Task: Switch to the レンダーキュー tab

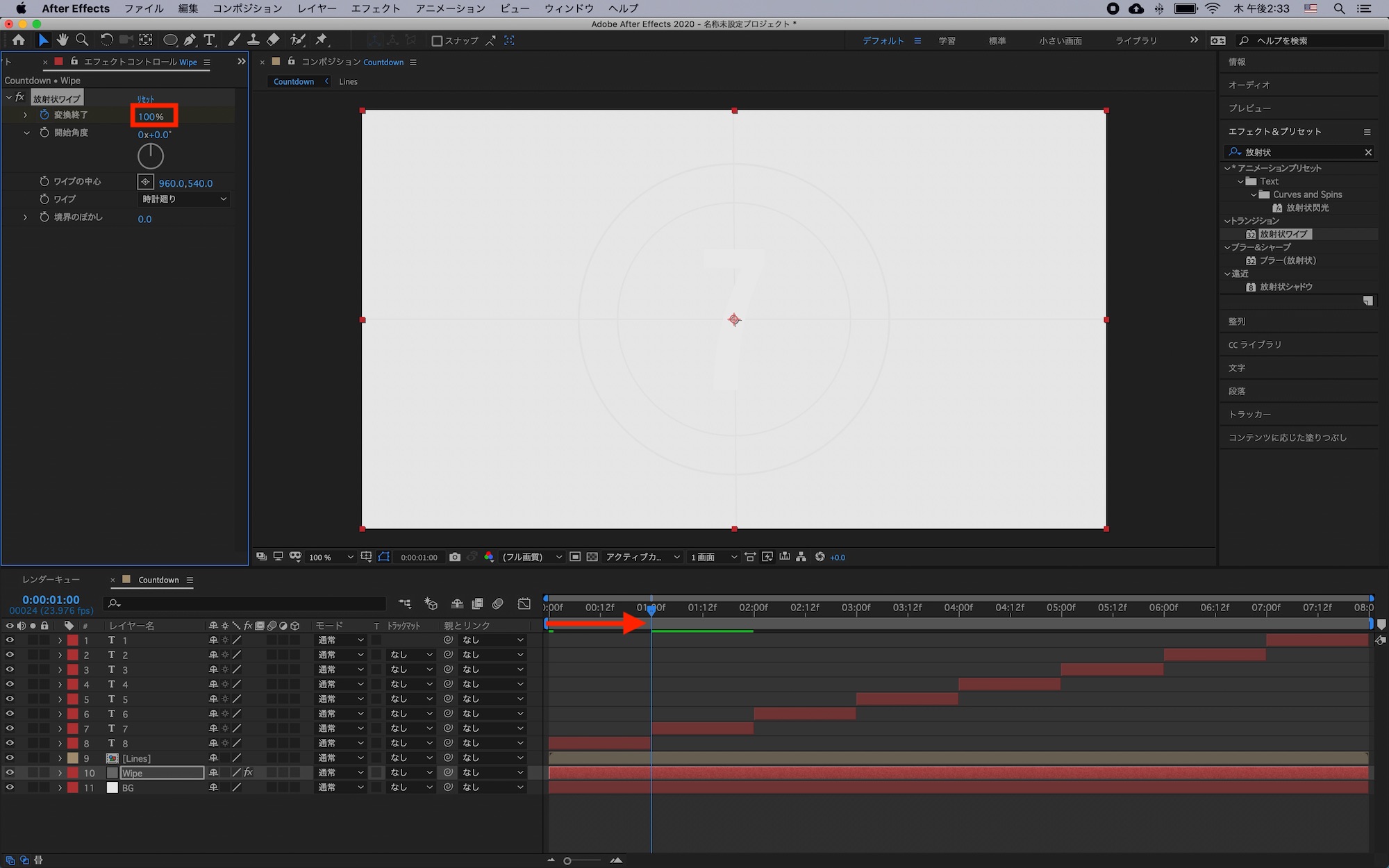Action: pyautogui.click(x=51, y=580)
